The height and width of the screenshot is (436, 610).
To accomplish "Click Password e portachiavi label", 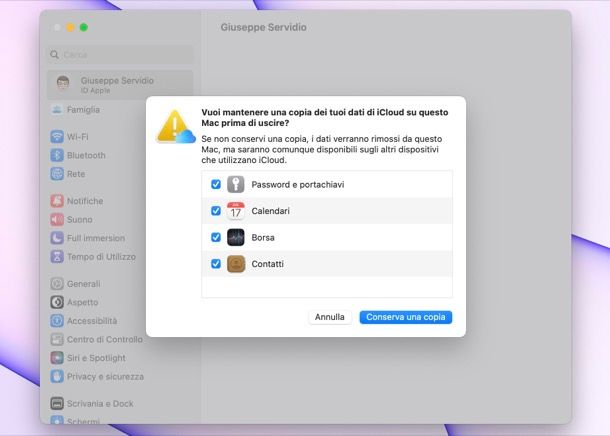I will click(298, 184).
